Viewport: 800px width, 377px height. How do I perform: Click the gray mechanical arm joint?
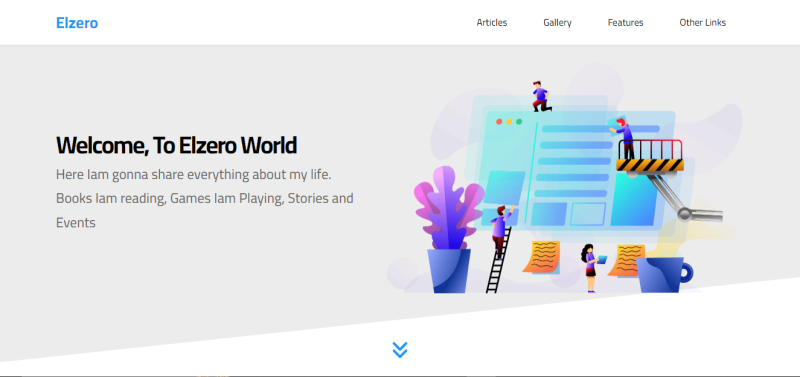tap(685, 214)
